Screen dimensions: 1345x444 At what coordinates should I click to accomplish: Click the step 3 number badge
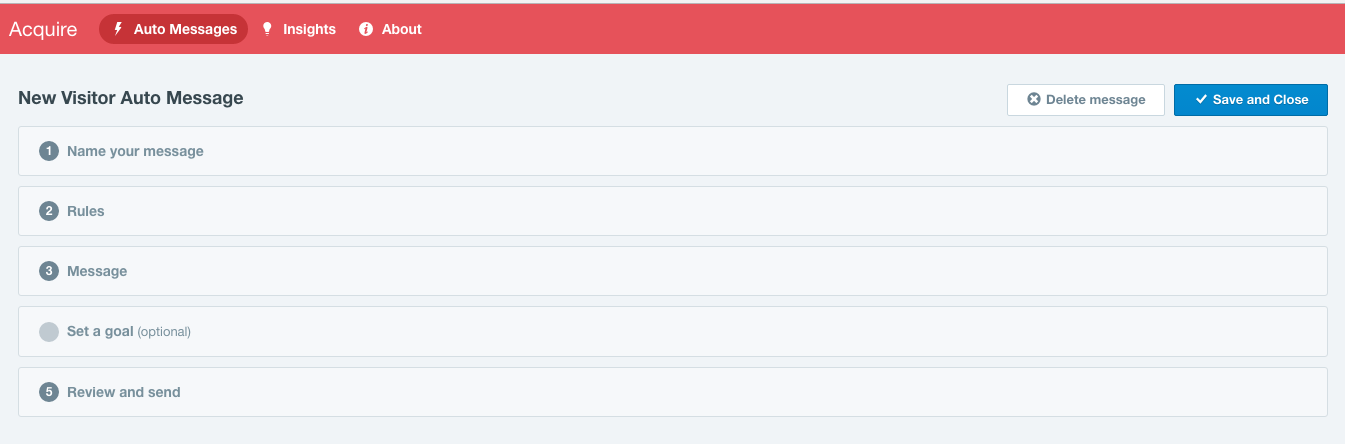pos(48,271)
